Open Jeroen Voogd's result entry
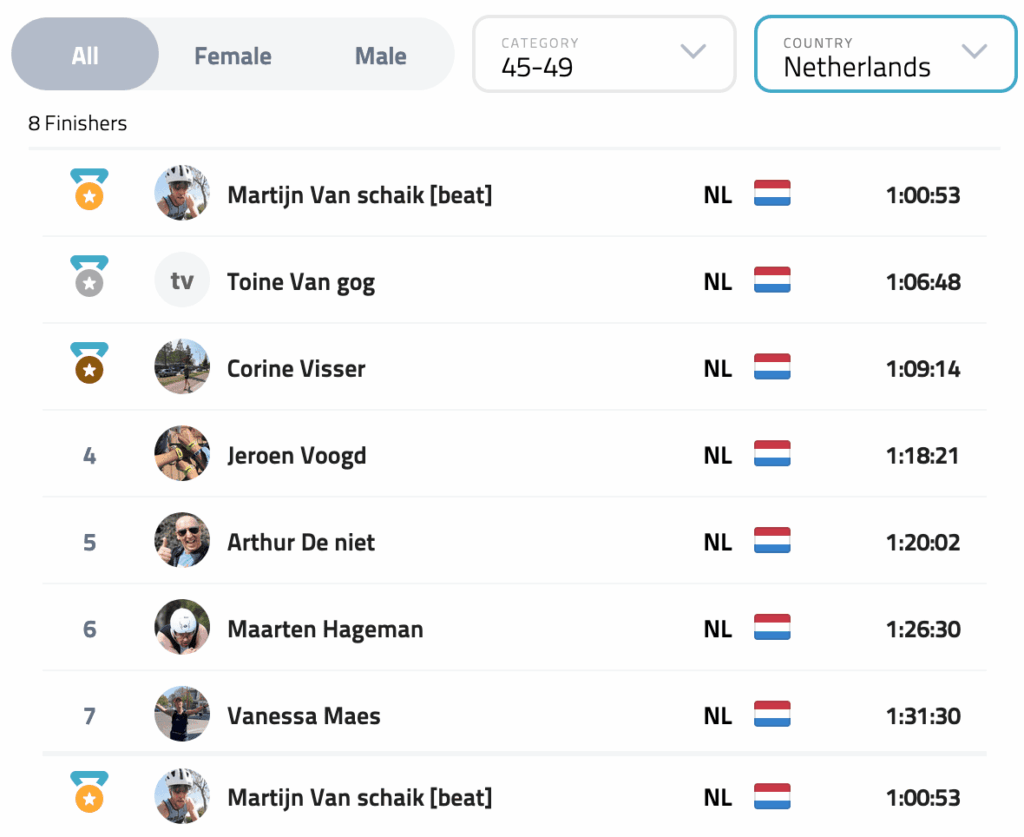 click(x=297, y=455)
